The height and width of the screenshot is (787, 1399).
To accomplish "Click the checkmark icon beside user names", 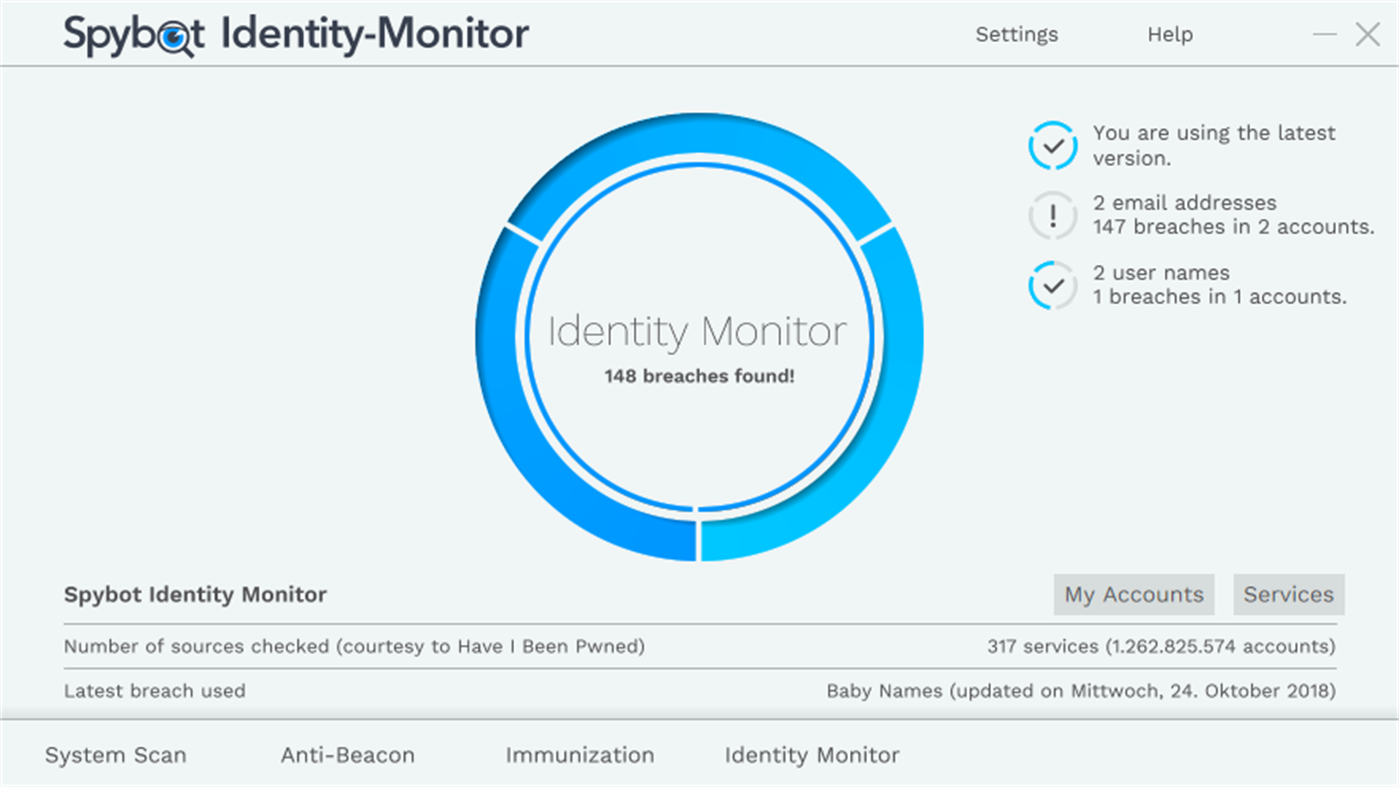I will 1052,285.
